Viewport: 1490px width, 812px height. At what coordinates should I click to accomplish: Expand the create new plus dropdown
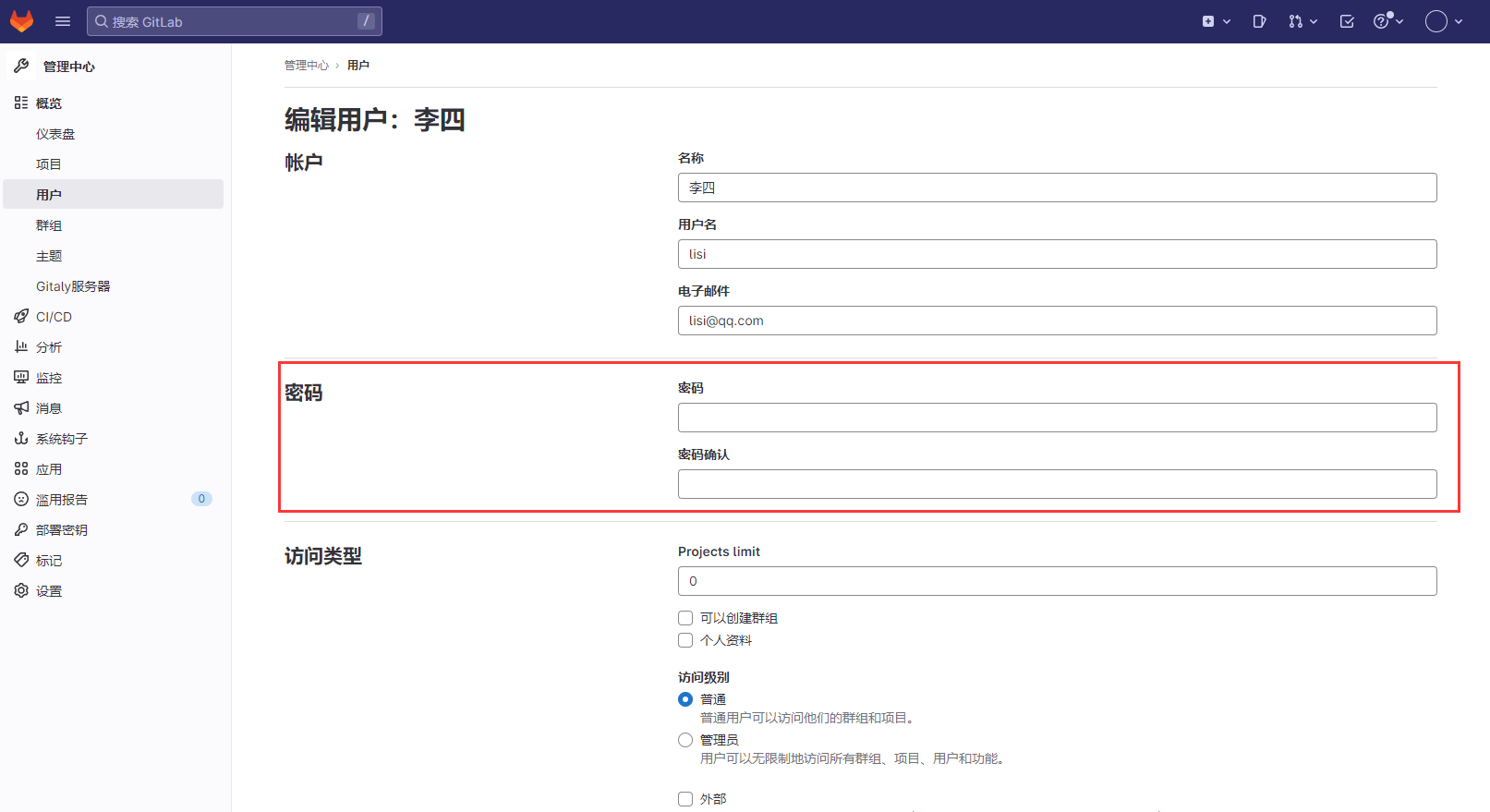[1216, 21]
